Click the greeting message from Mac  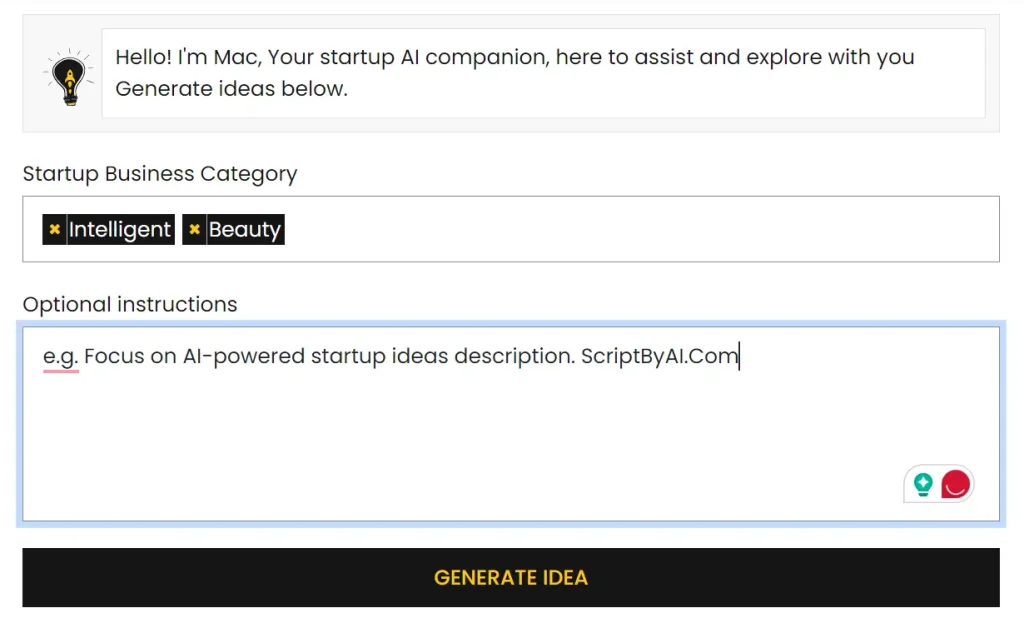coord(515,73)
